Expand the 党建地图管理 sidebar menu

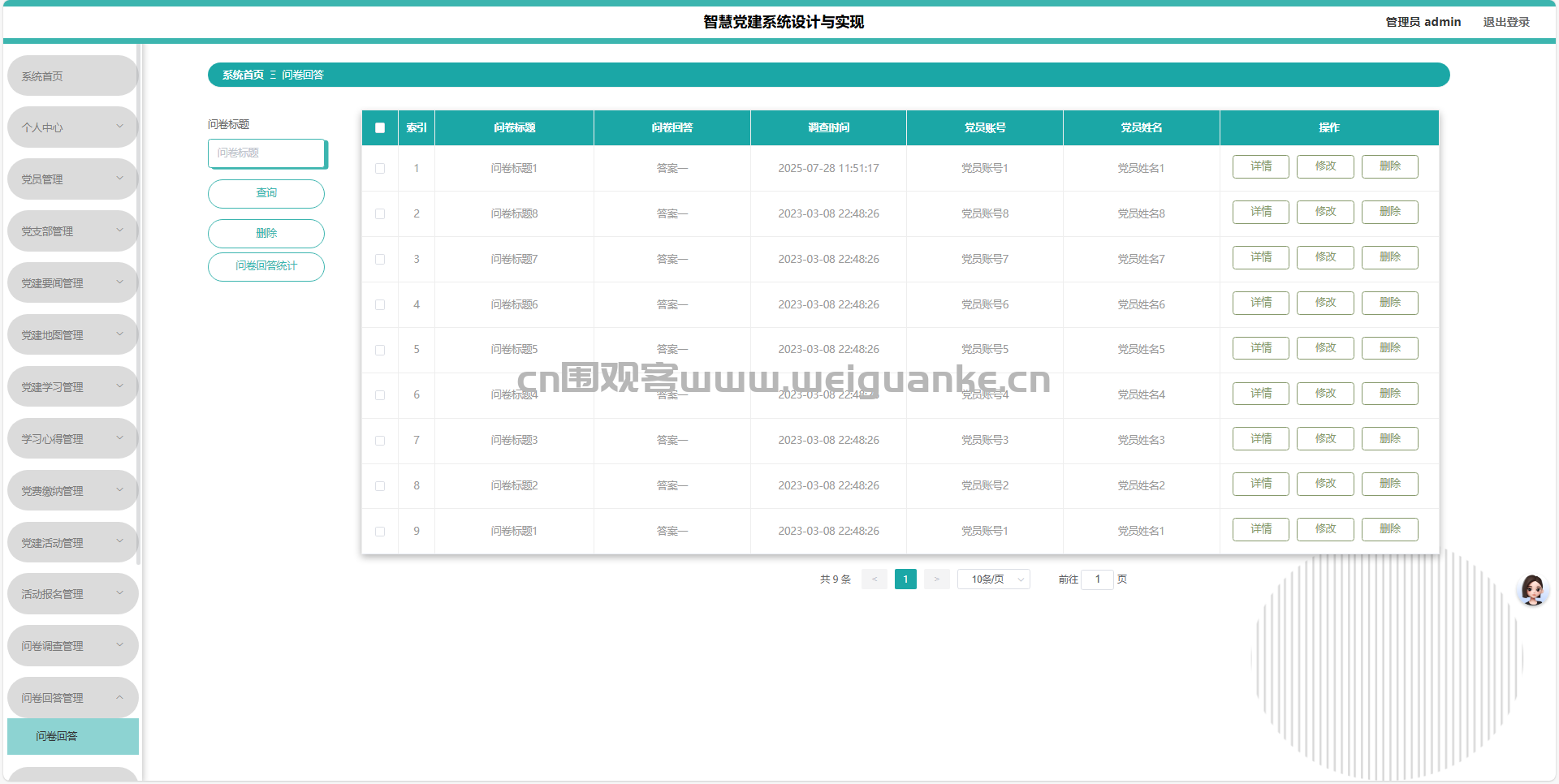point(73,335)
